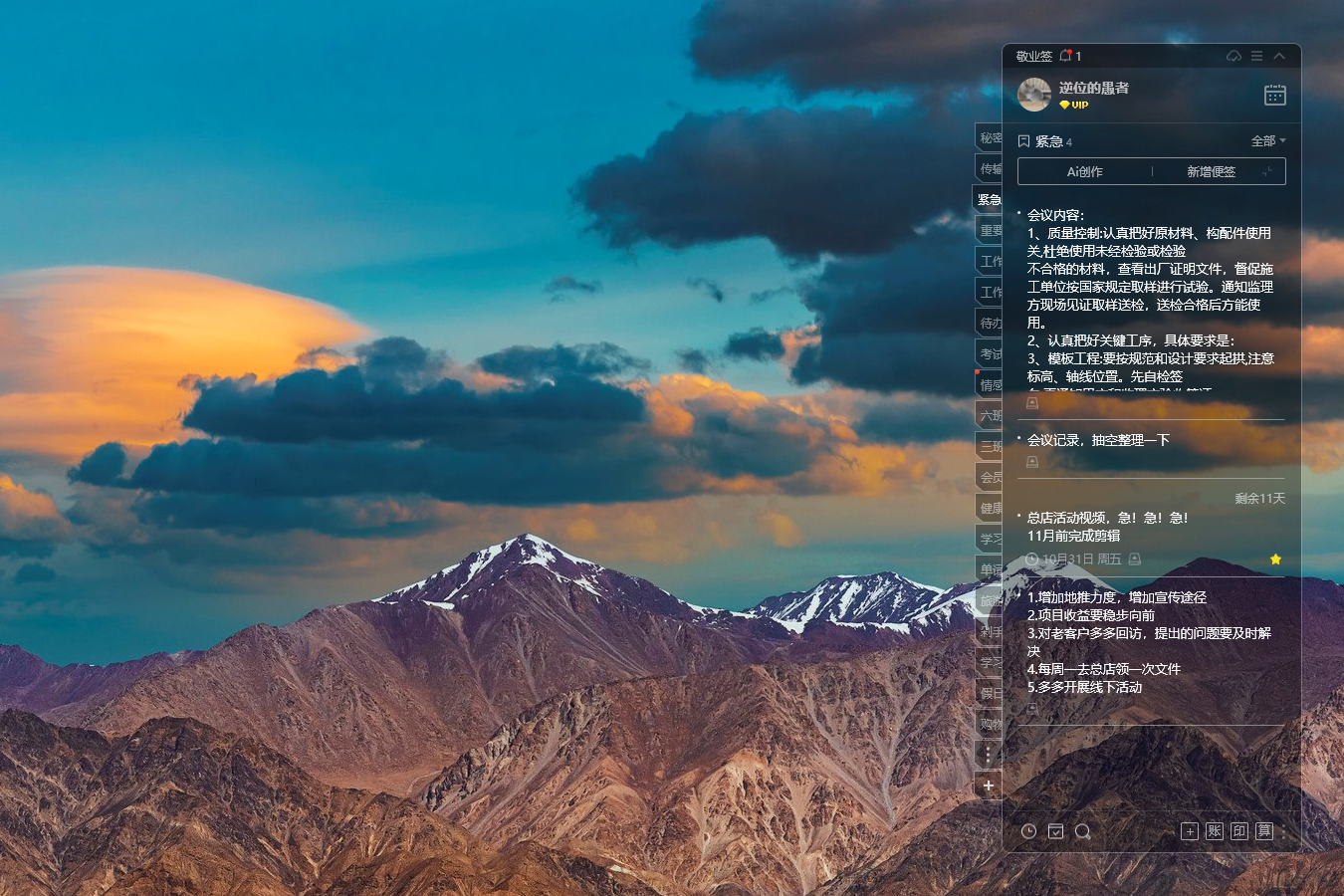
Task: Click the cloud sync icon
Action: 1233,56
